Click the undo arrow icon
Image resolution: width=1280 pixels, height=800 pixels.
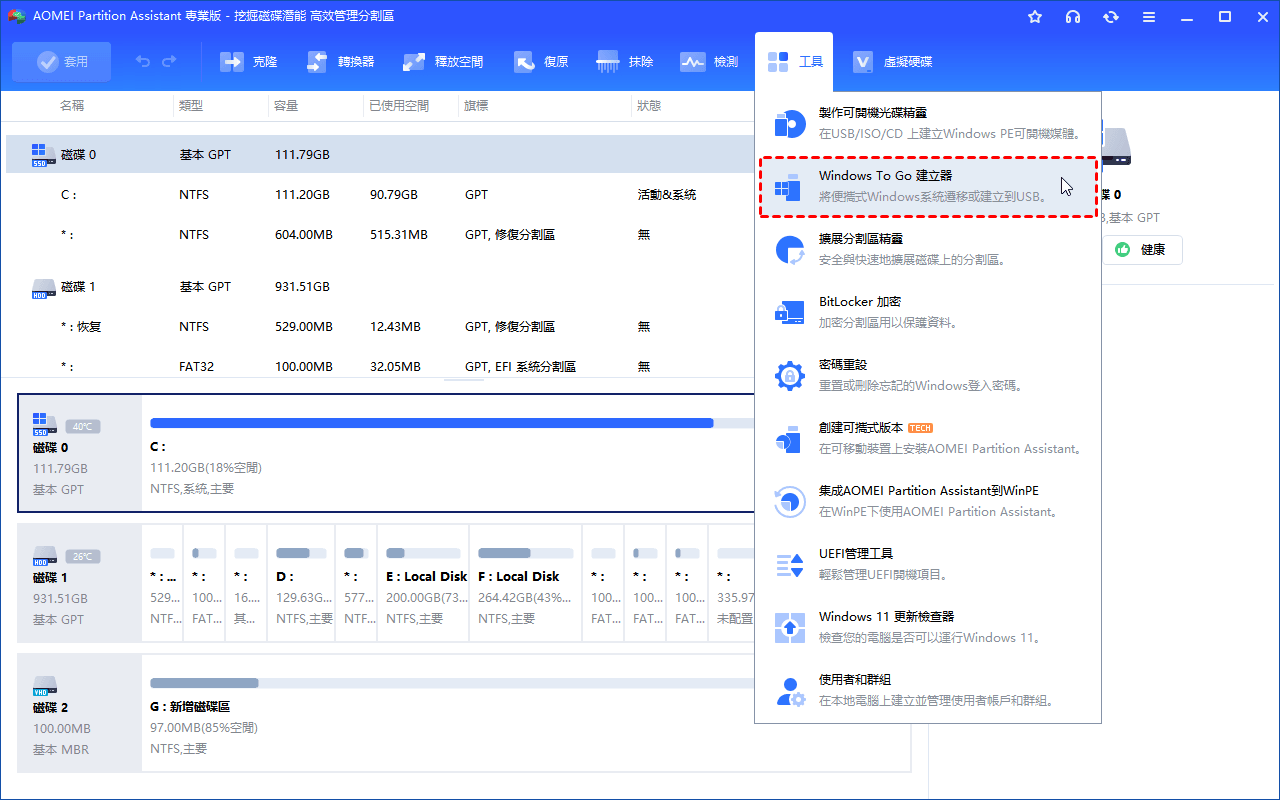pyautogui.click(x=143, y=62)
